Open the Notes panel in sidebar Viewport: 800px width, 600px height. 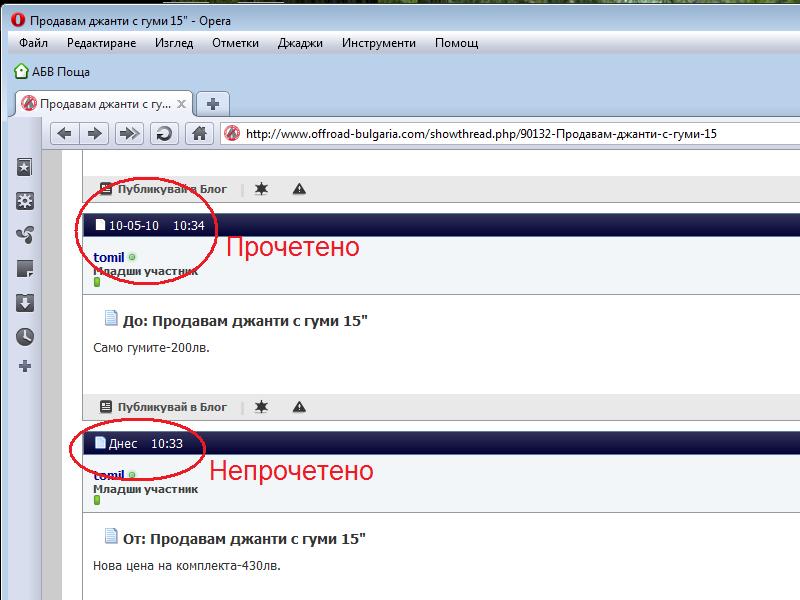coord(24,268)
